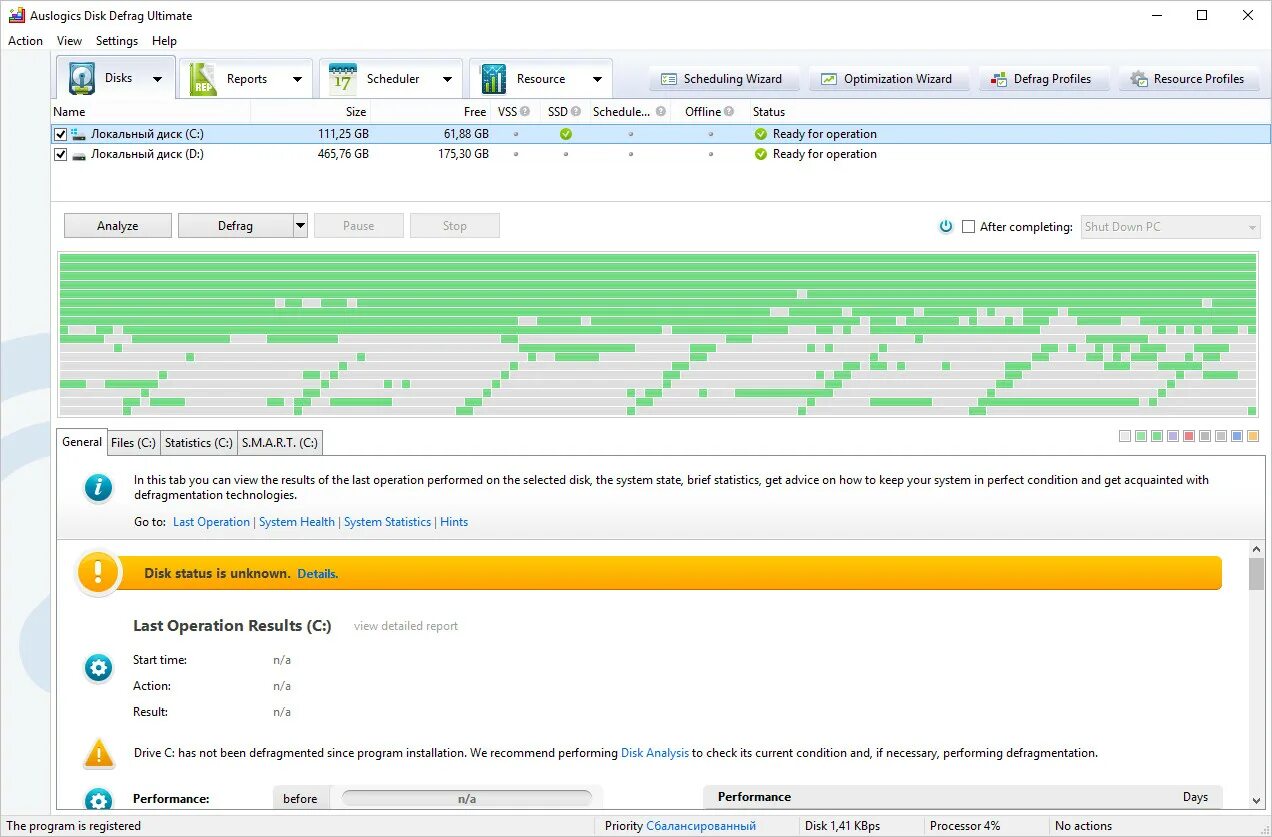
Task: Select the blue legend color swatch
Action: [x=1237, y=436]
